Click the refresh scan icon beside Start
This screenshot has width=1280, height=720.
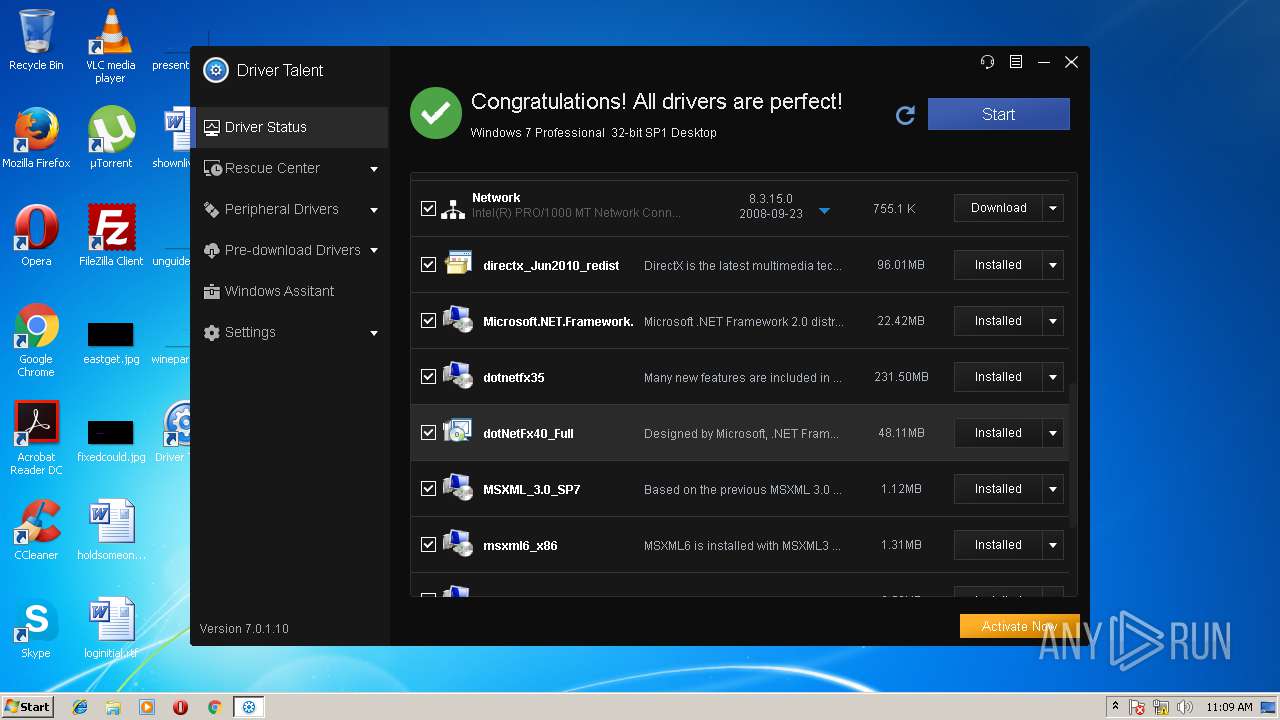[906, 115]
